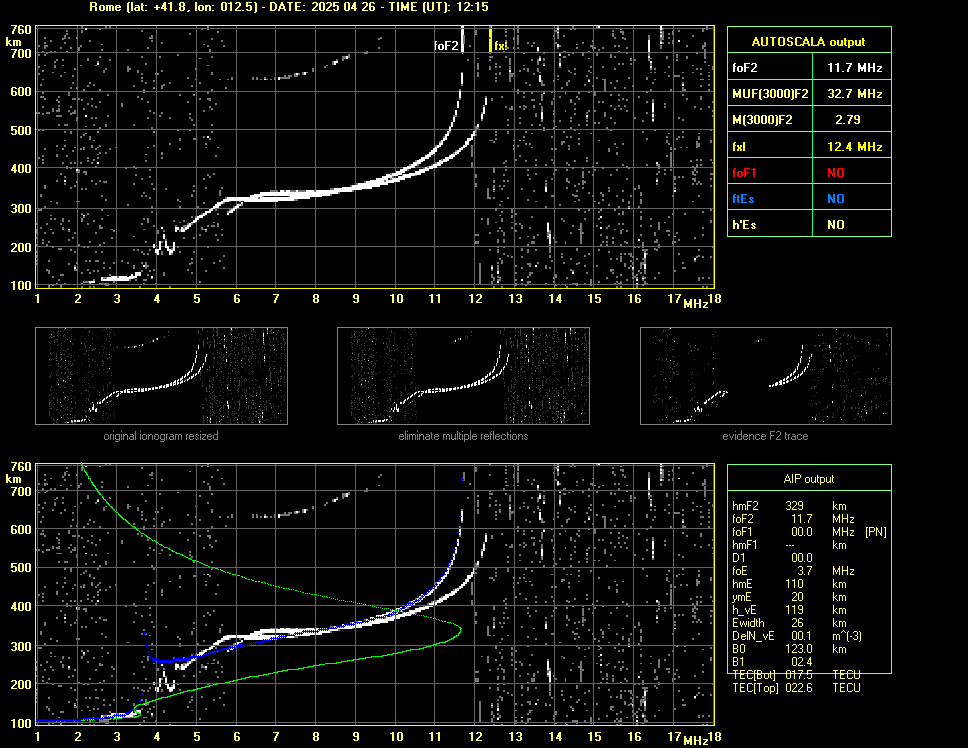Select the hmE value '110'
Viewport: 968px width, 748px height.
click(795, 584)
